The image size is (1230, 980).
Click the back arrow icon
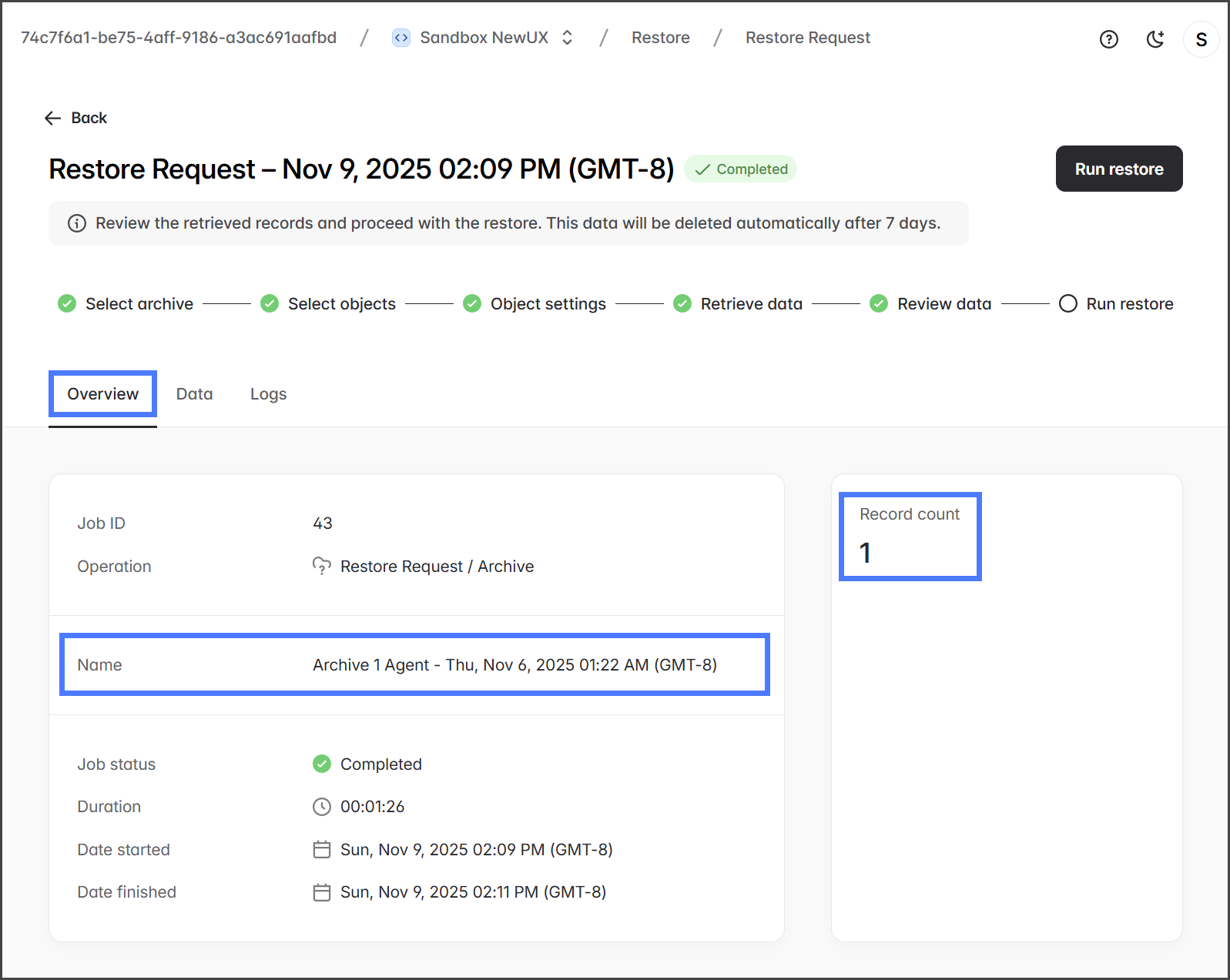[52, 118]
